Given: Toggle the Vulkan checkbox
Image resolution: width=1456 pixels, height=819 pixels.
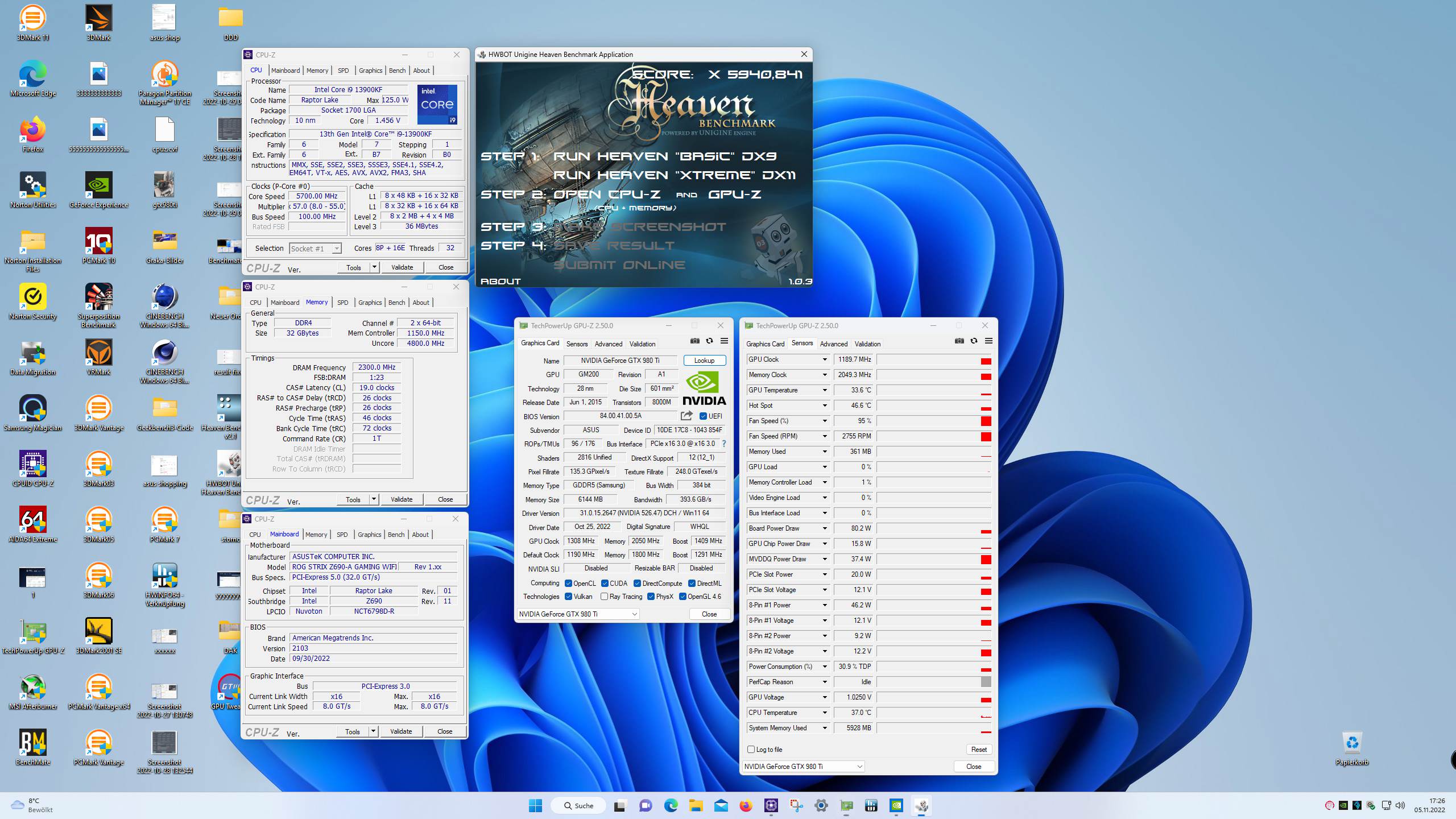Looking at the screenshot, I should click(x=568, y=596).
